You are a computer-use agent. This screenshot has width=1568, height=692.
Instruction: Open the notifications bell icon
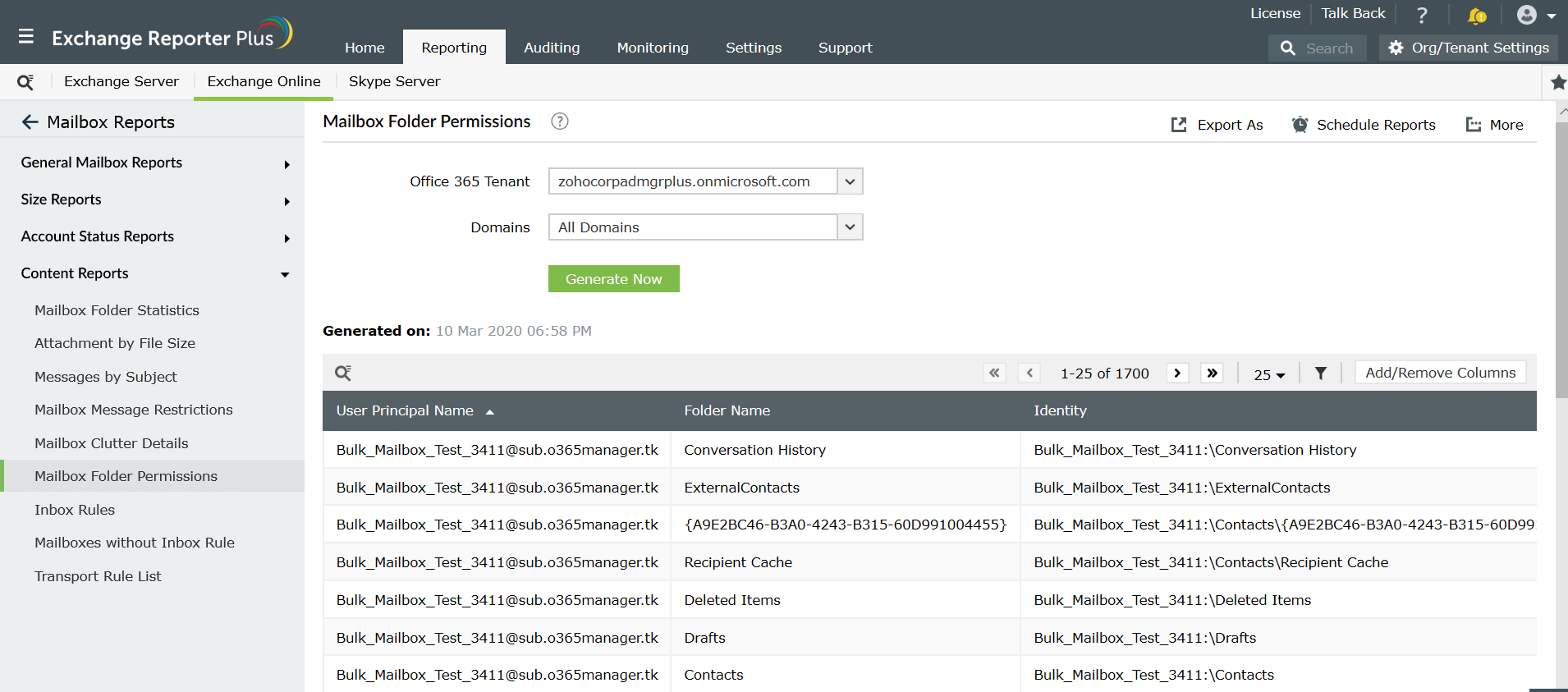click(1477, 15)
